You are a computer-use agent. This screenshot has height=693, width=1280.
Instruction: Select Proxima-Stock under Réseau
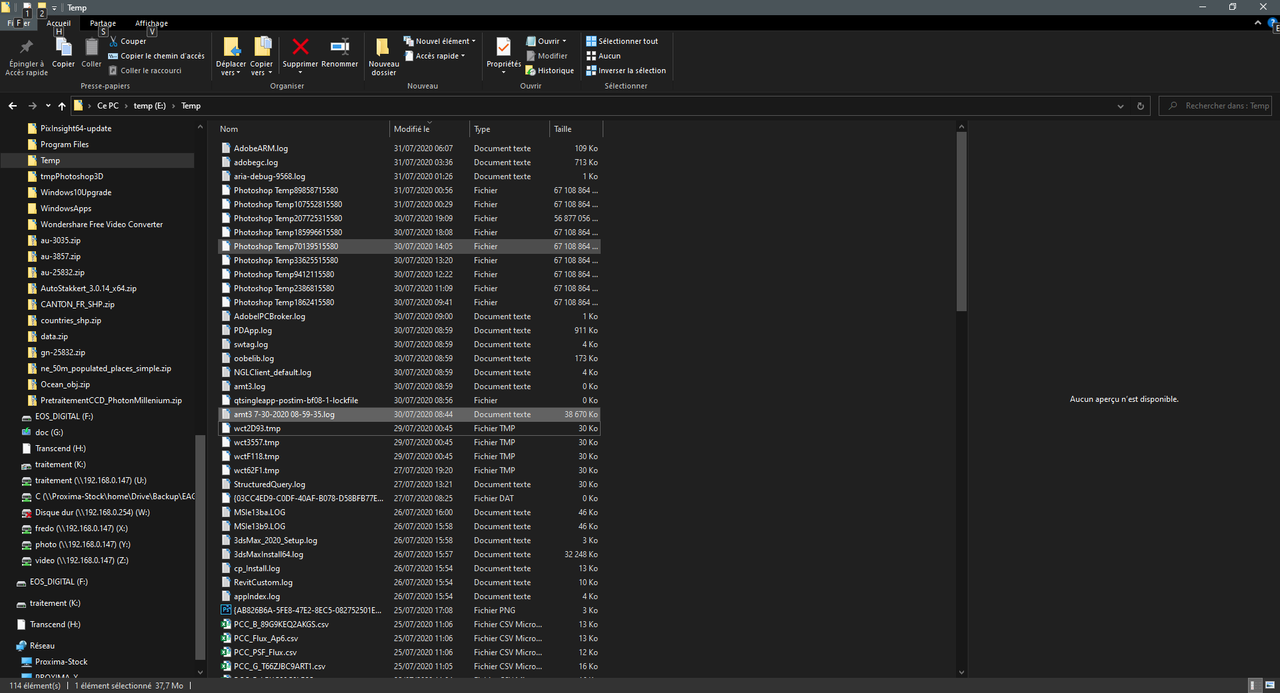[x=62, y=662]
